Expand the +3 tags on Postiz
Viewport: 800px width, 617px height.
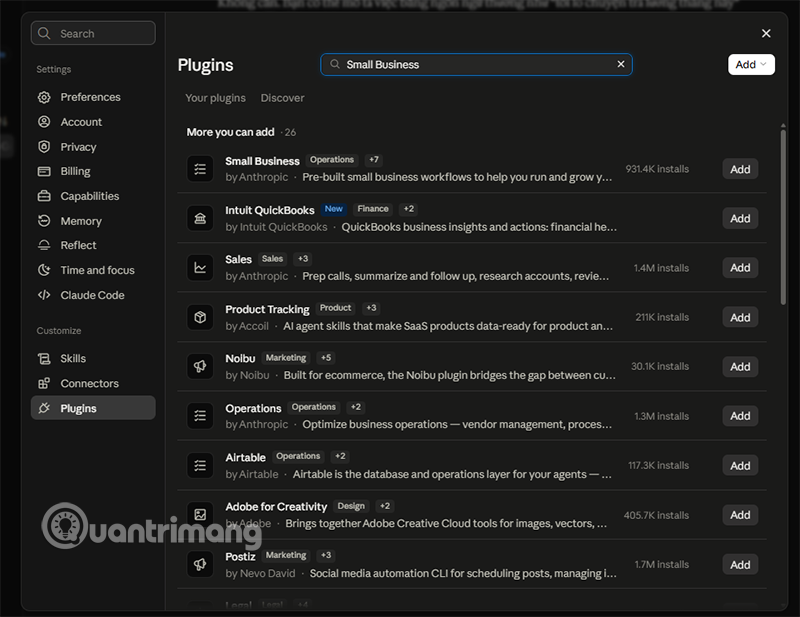pyautogui.click(x=326, y=555)
